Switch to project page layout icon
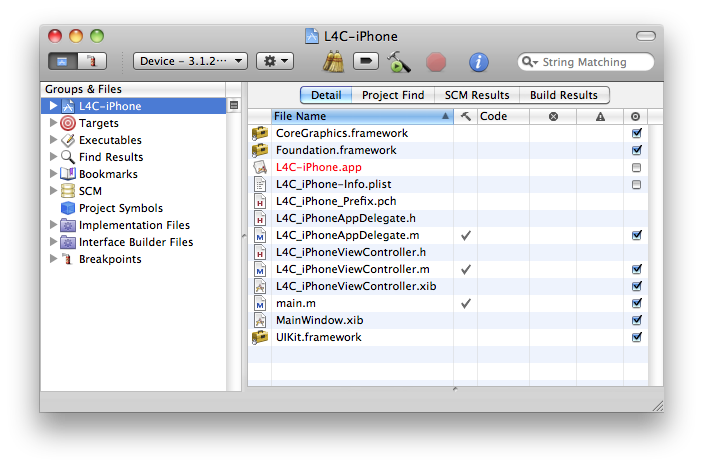This screenshot has width=704, height=467. (63, 61)
